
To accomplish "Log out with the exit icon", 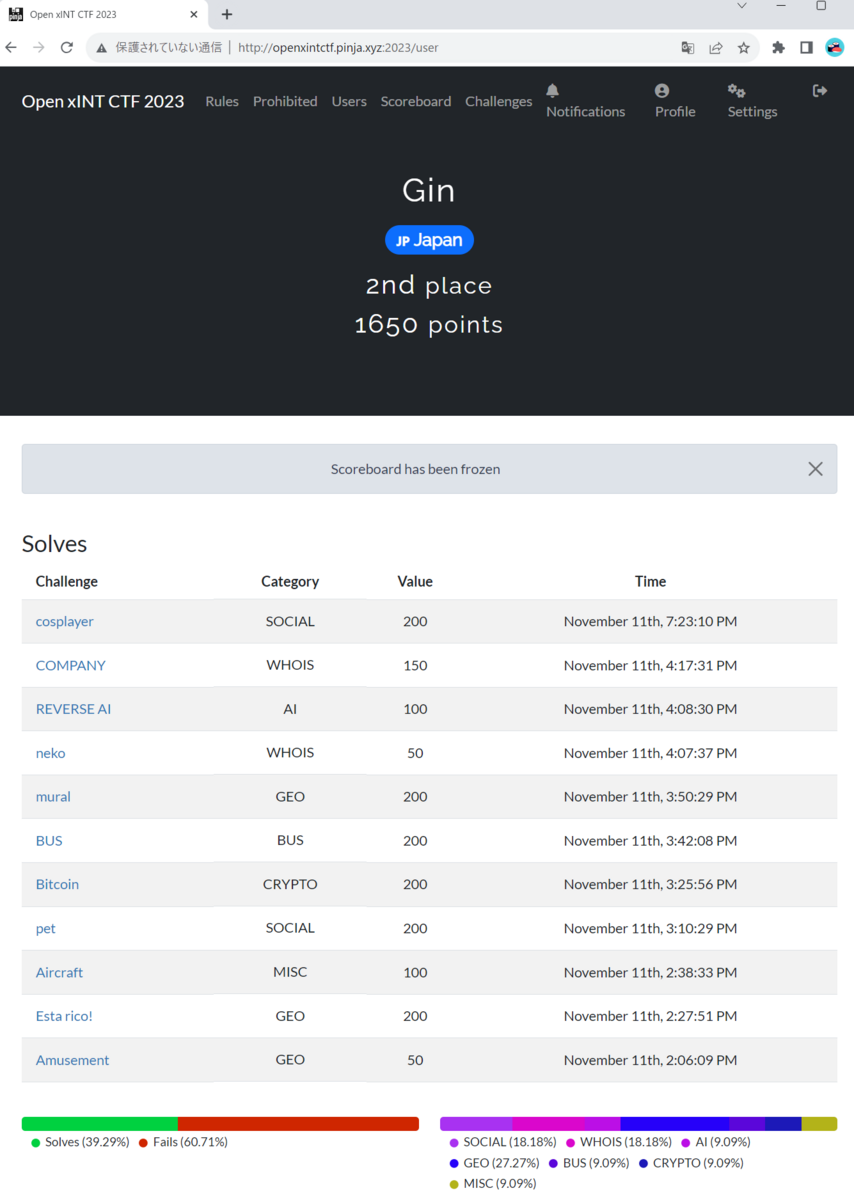I will pos(820,90).
